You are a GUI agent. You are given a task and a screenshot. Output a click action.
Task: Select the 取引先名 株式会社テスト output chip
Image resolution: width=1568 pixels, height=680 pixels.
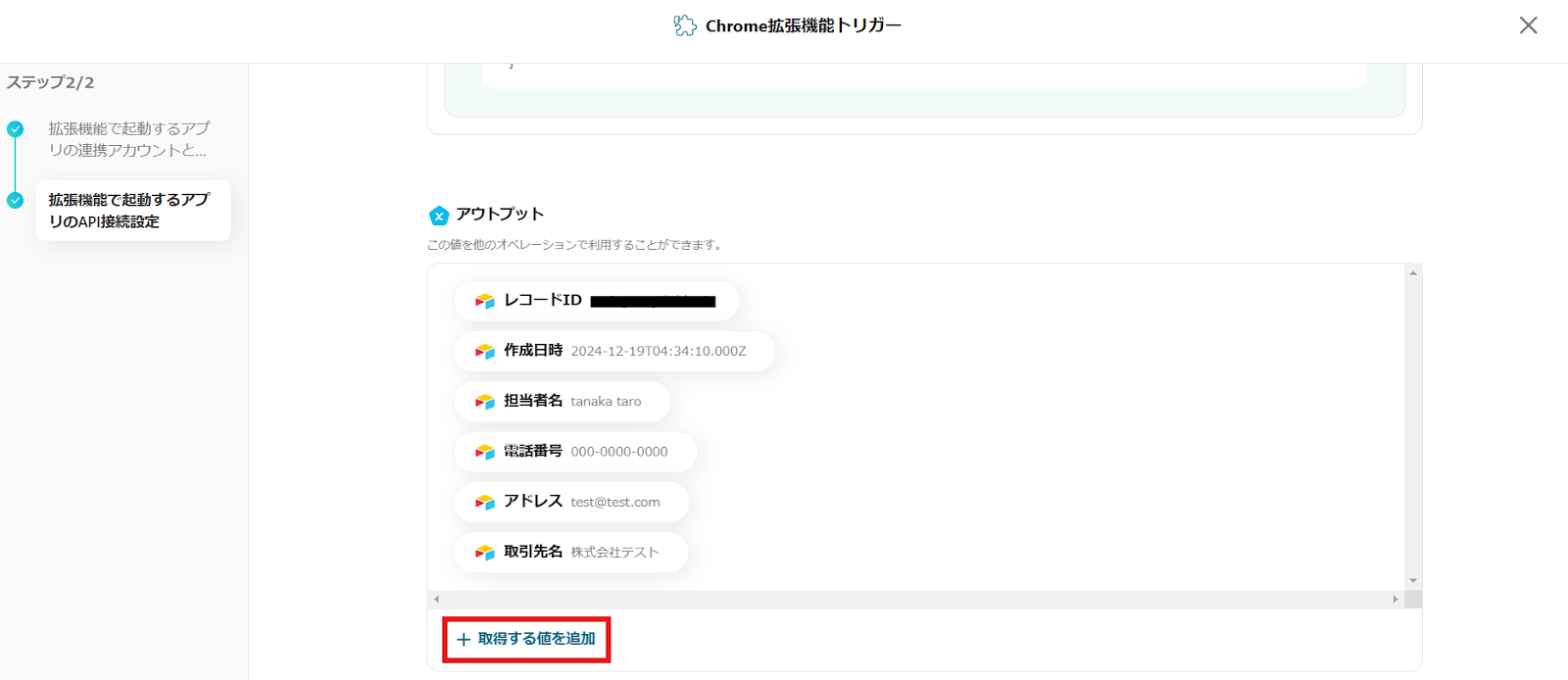(571, 553)
